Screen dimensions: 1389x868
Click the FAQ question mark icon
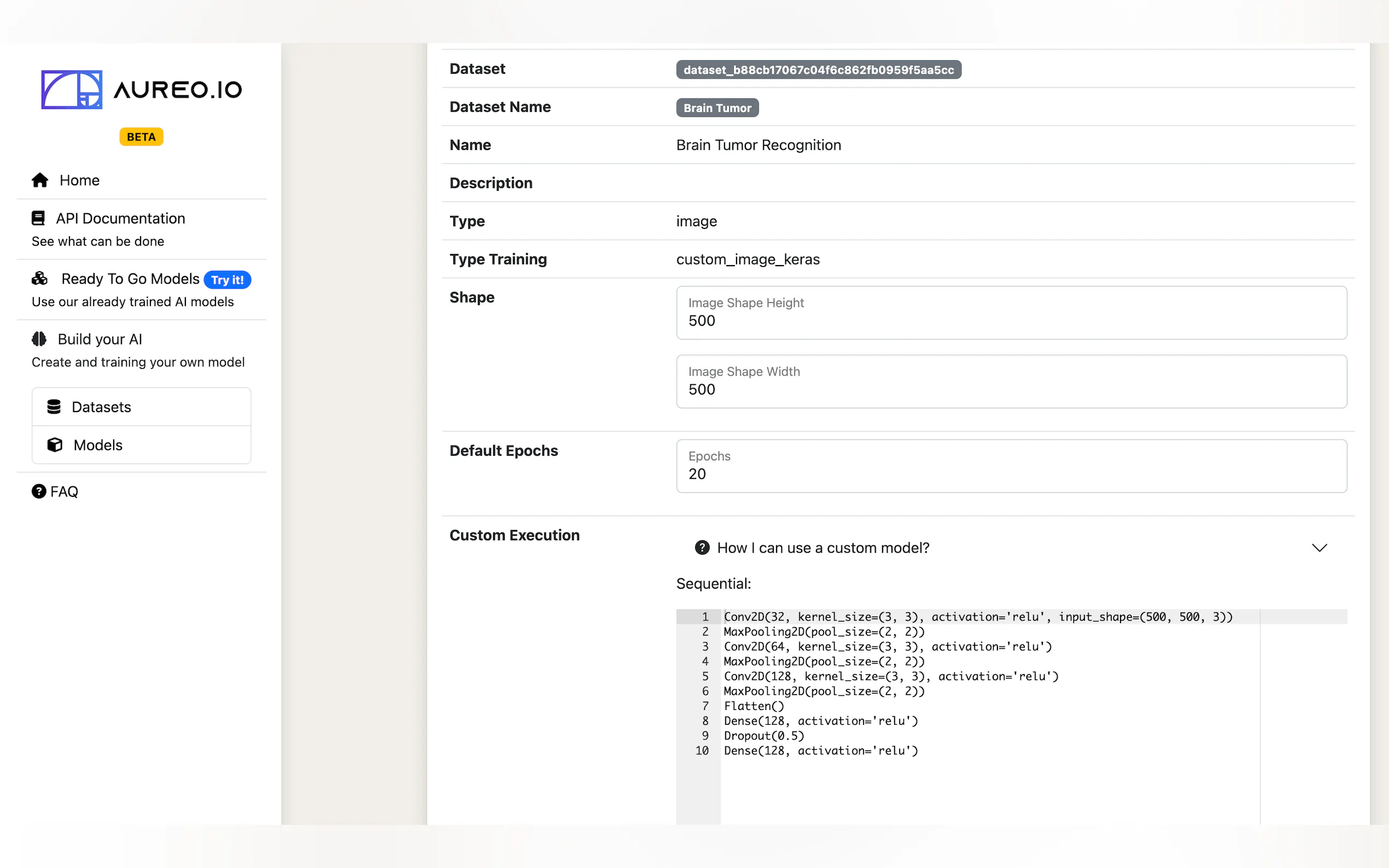click(x=38, y=491)
